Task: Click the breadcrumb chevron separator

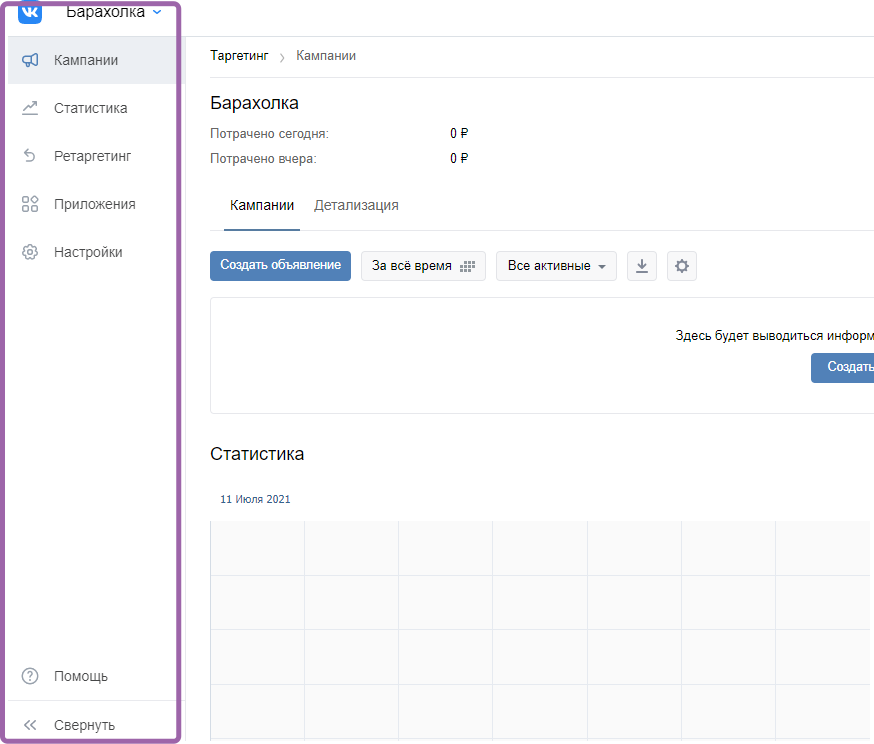Action: pos(282,57)
